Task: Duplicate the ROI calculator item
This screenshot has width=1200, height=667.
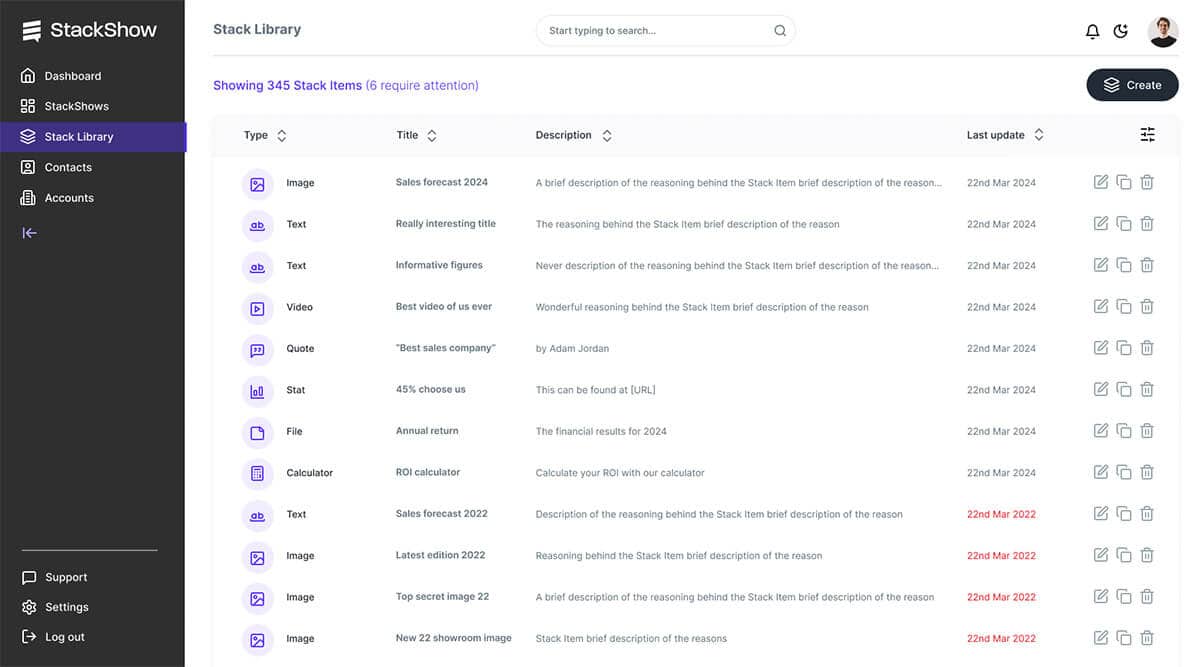Action: click(x=1123, y=471)
